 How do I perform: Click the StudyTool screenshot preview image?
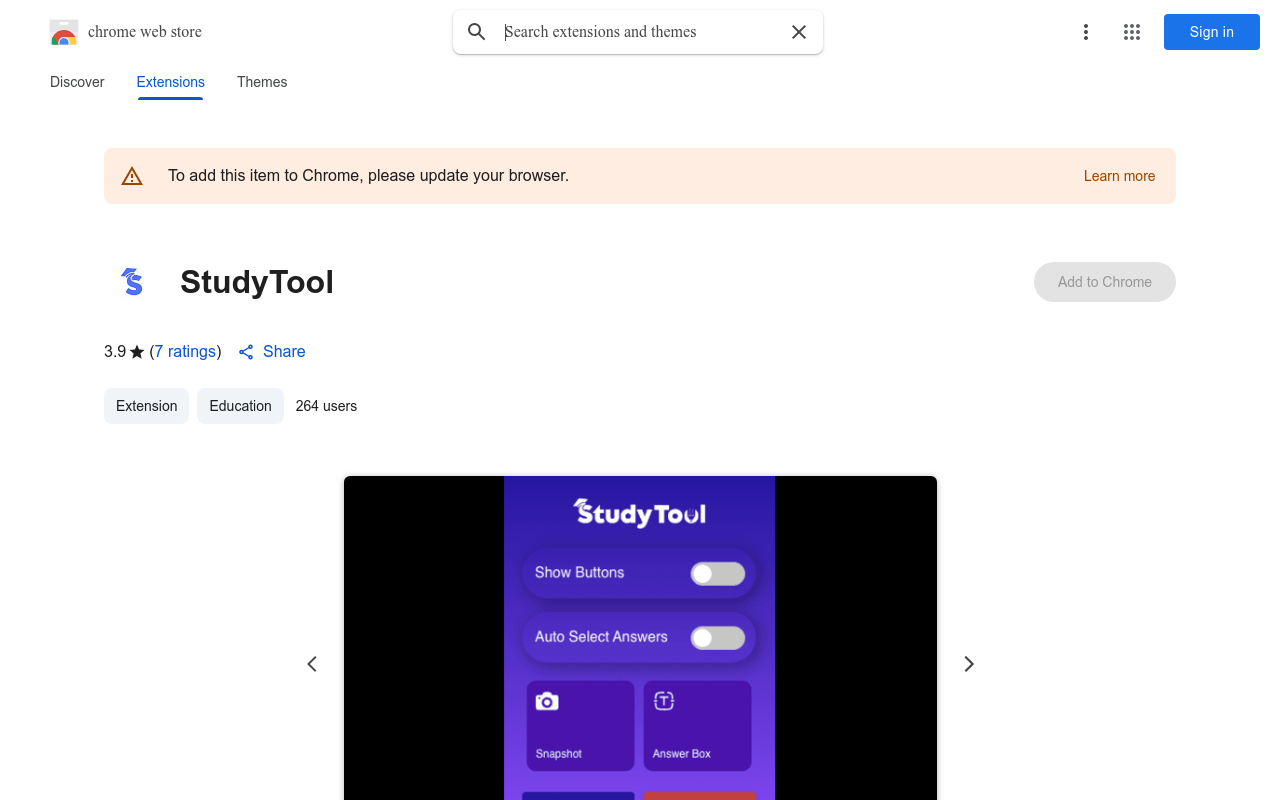640,638
